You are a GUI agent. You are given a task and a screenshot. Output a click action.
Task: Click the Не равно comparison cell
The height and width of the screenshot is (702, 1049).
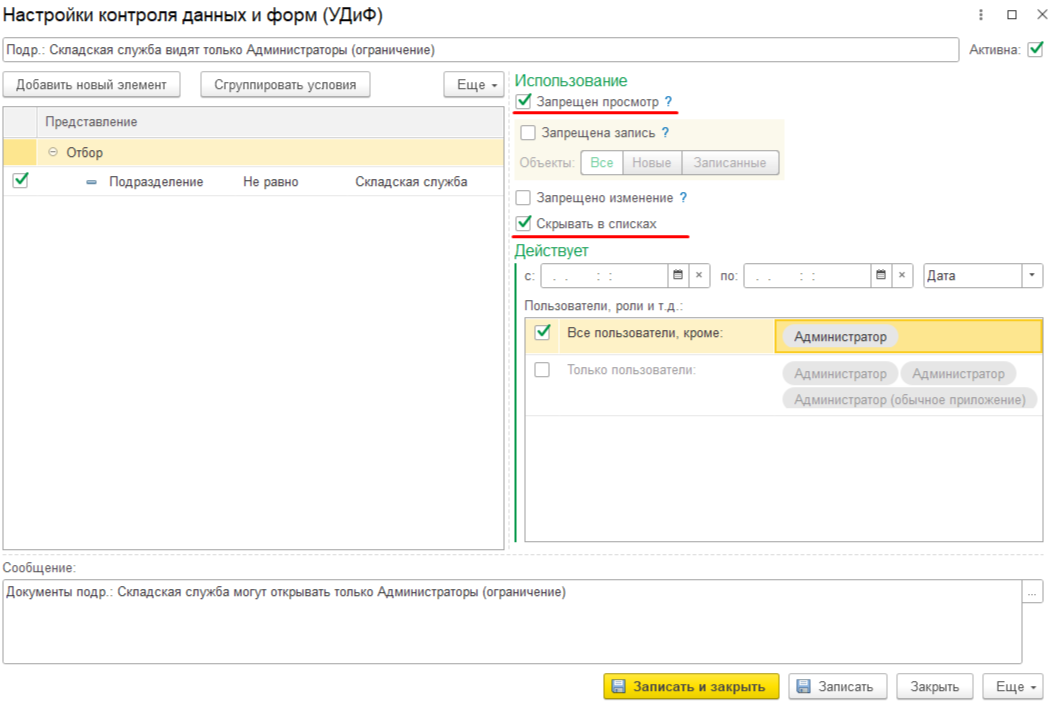(x=270, y=181)
